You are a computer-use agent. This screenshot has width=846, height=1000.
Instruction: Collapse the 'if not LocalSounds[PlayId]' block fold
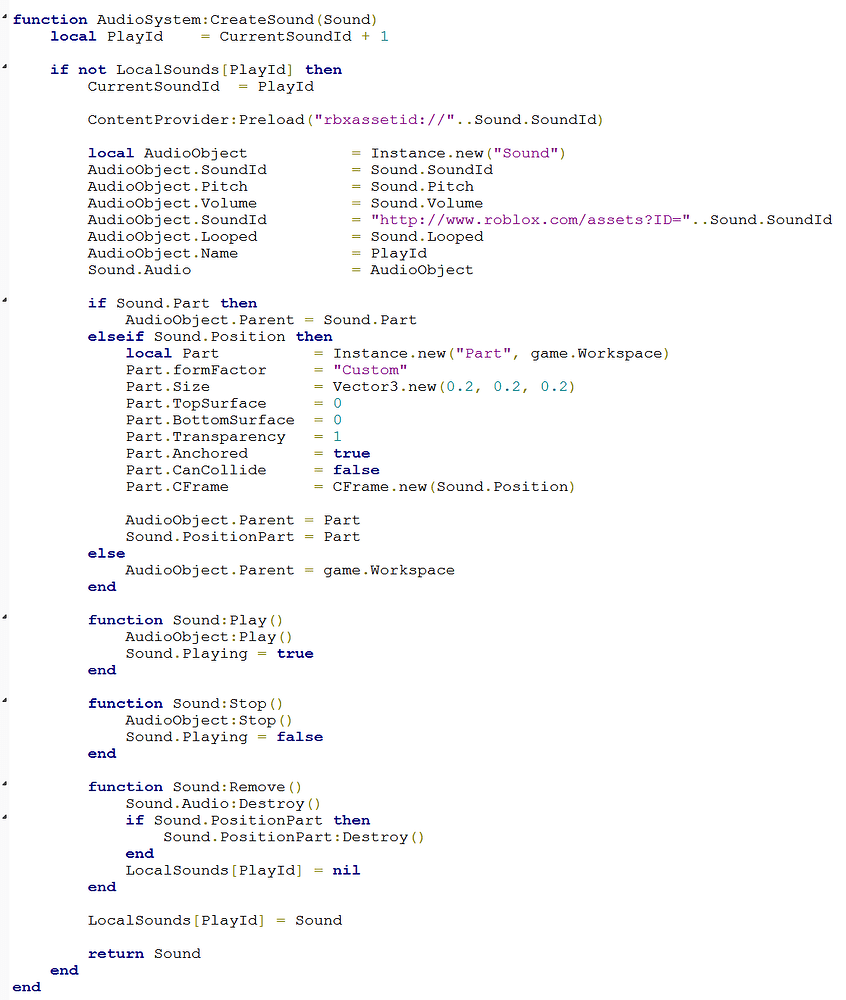(4, 67)
